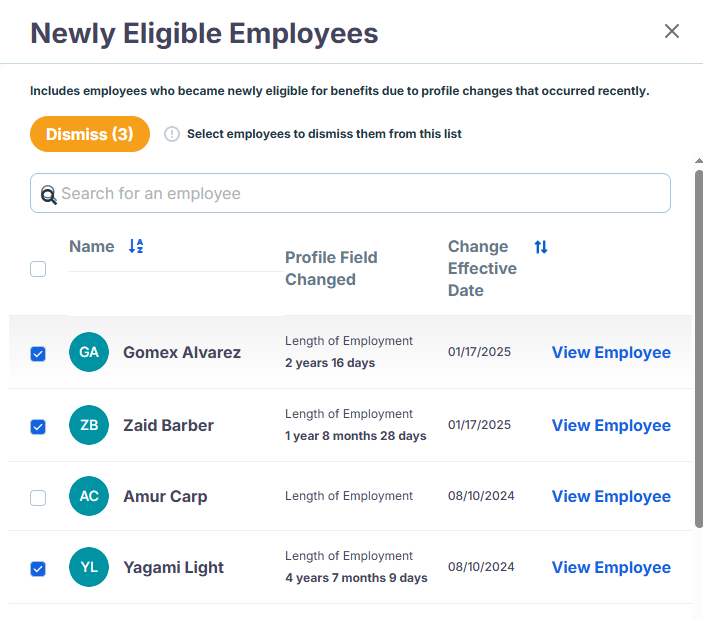Check the Amur Carp checkbox
Screen dimensions: 703x619
point(38,498)
